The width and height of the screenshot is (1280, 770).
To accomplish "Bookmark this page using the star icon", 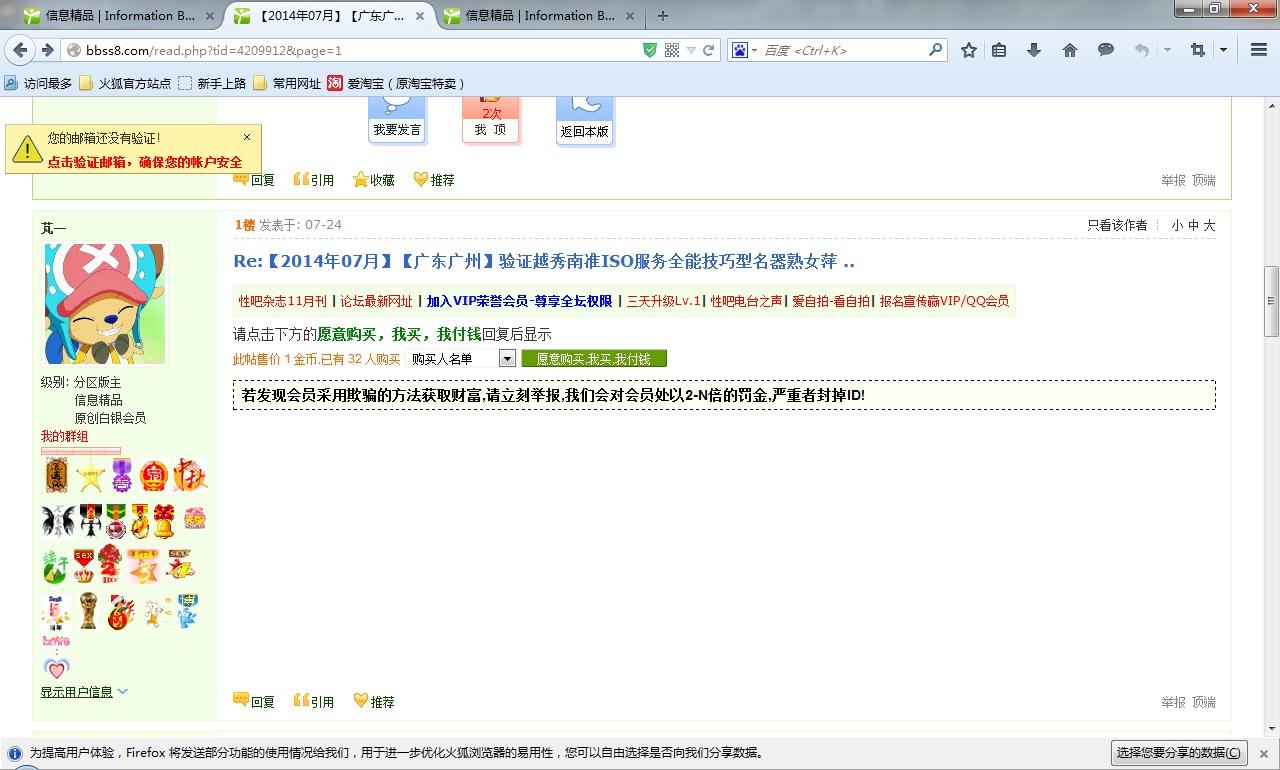I will [x=968, y=50].
